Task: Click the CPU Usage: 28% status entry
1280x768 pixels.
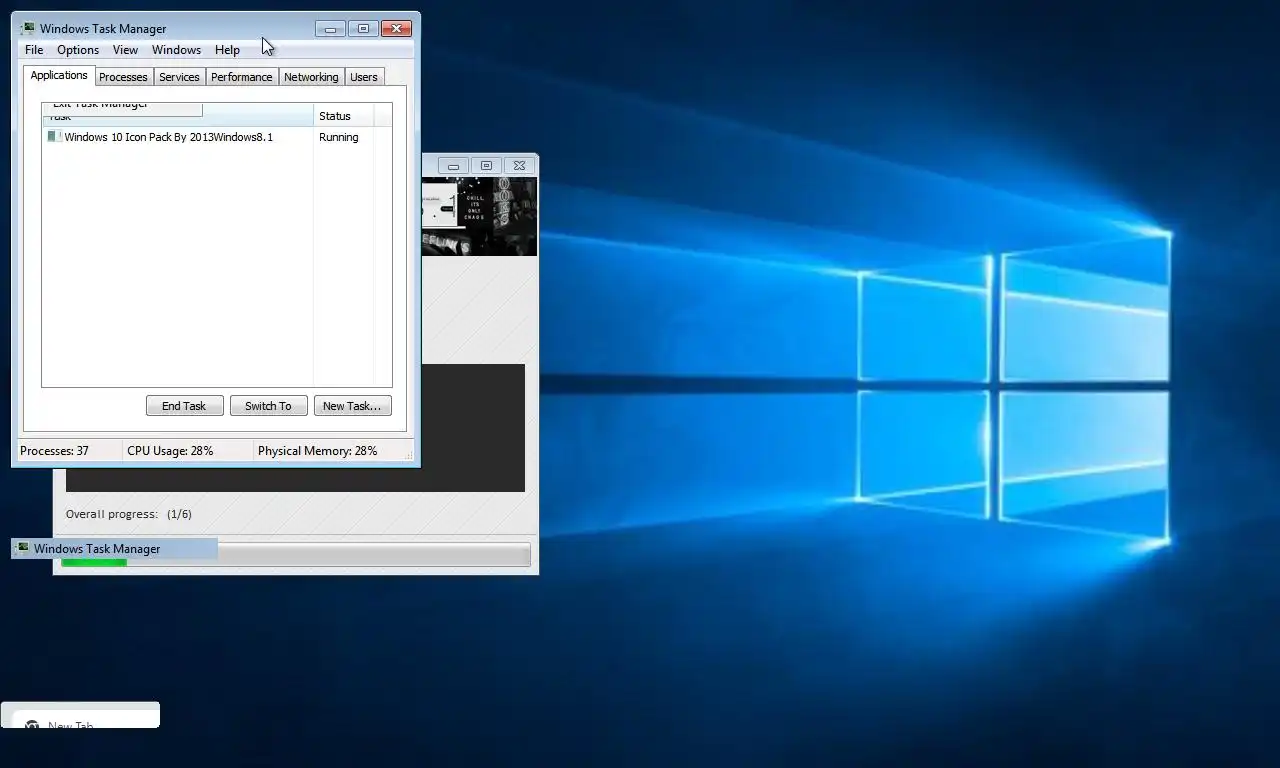Action: pos(170,451)
